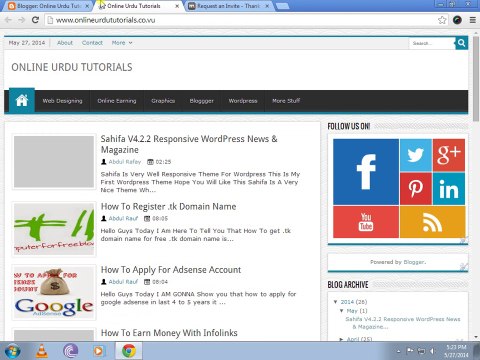480x360 pixels.
Task: Open the .tk domain post thumbnail
Action: (54, 229)
